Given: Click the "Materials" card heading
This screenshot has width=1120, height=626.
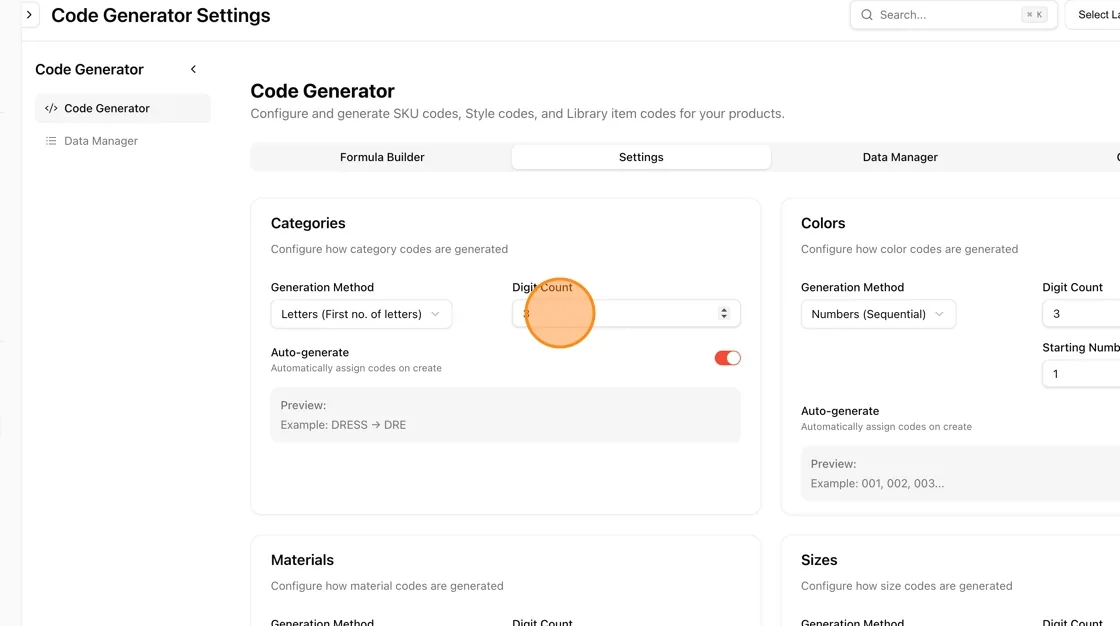Looking at the screenshot, I should [x=302, y=560].
